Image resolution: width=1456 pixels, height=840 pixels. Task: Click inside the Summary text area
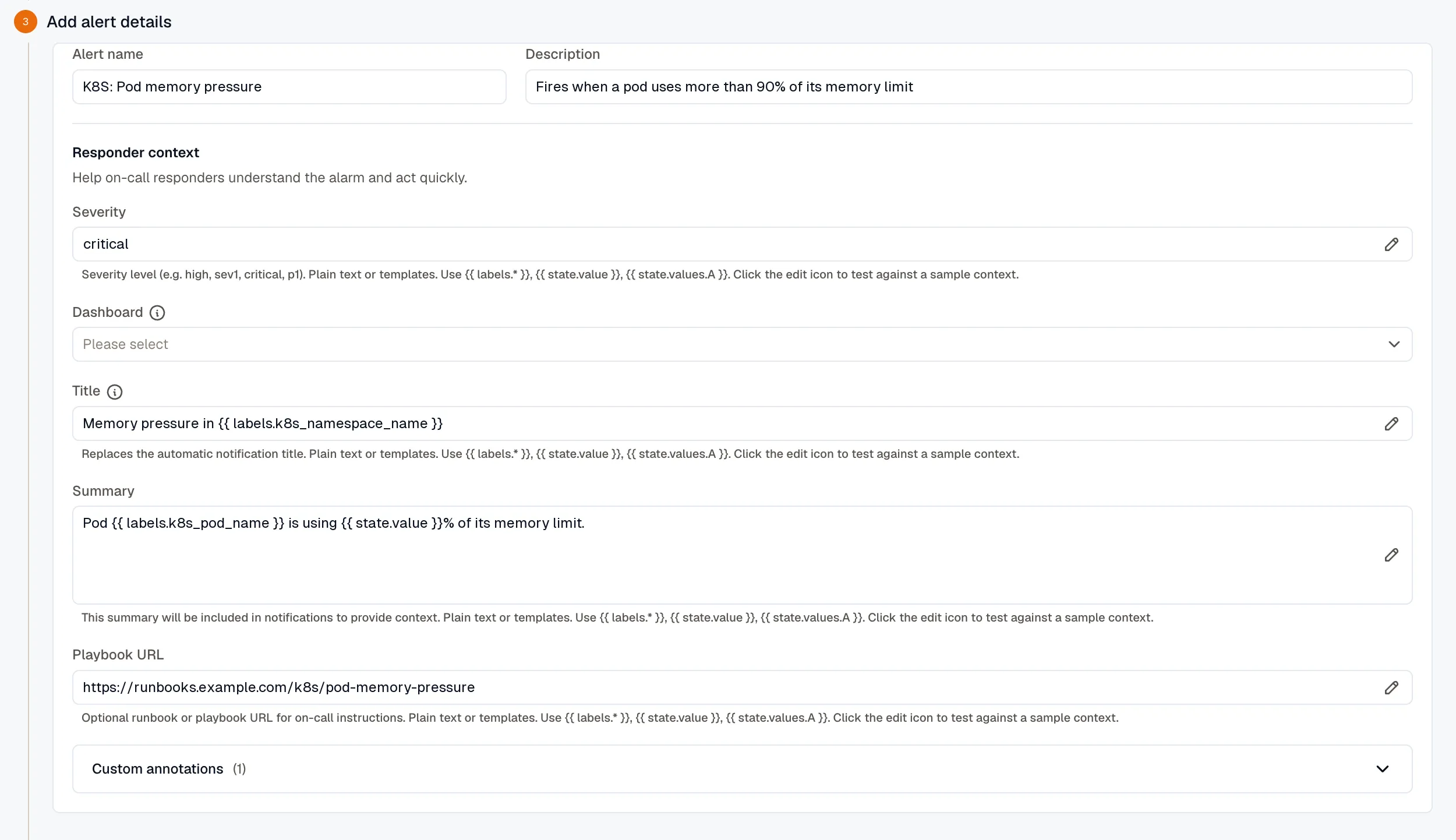(x=742, y=555)
